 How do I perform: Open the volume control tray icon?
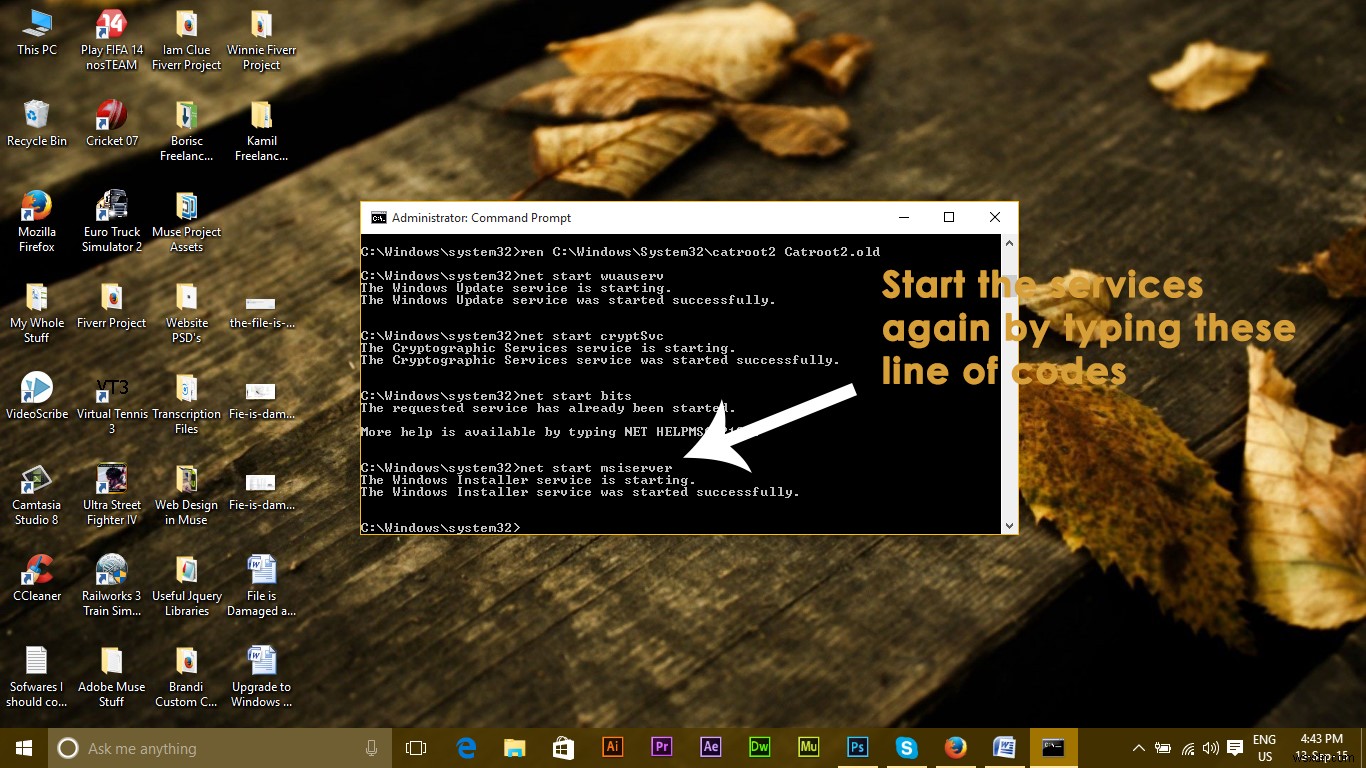click(x=1210, y=748)
